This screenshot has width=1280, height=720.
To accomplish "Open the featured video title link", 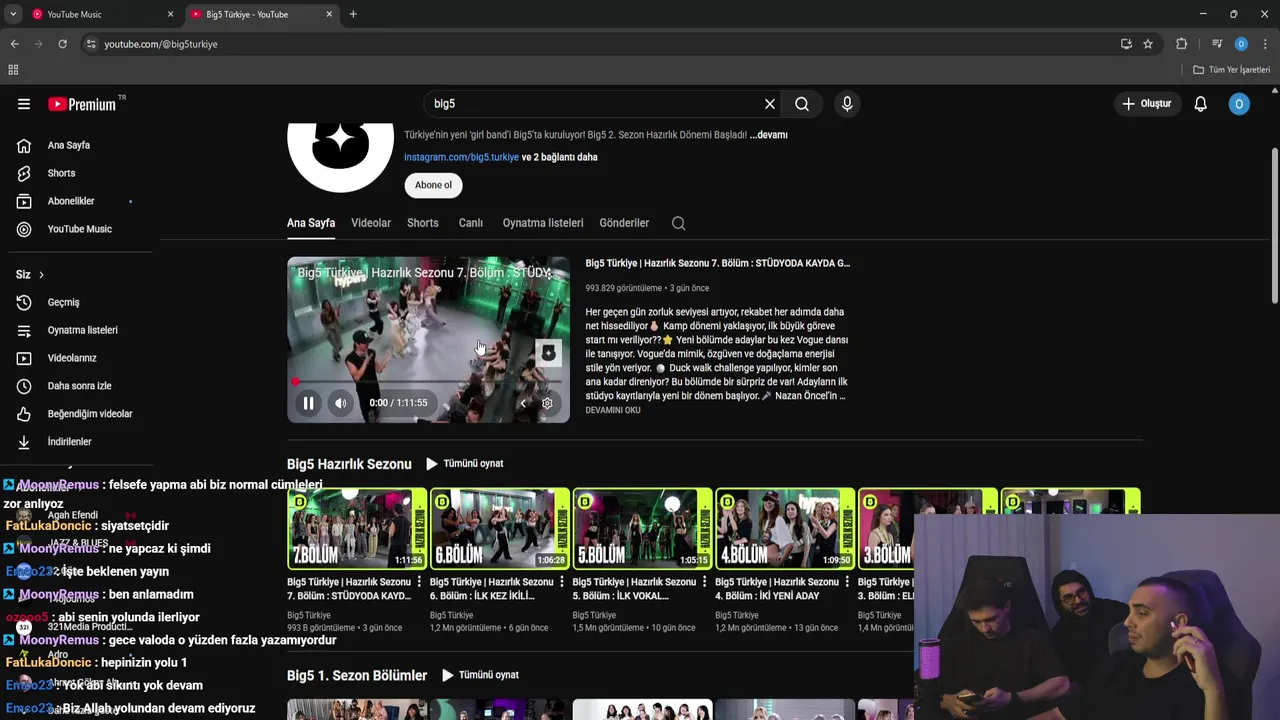I will pyautogui.click(x=717, y=263).
